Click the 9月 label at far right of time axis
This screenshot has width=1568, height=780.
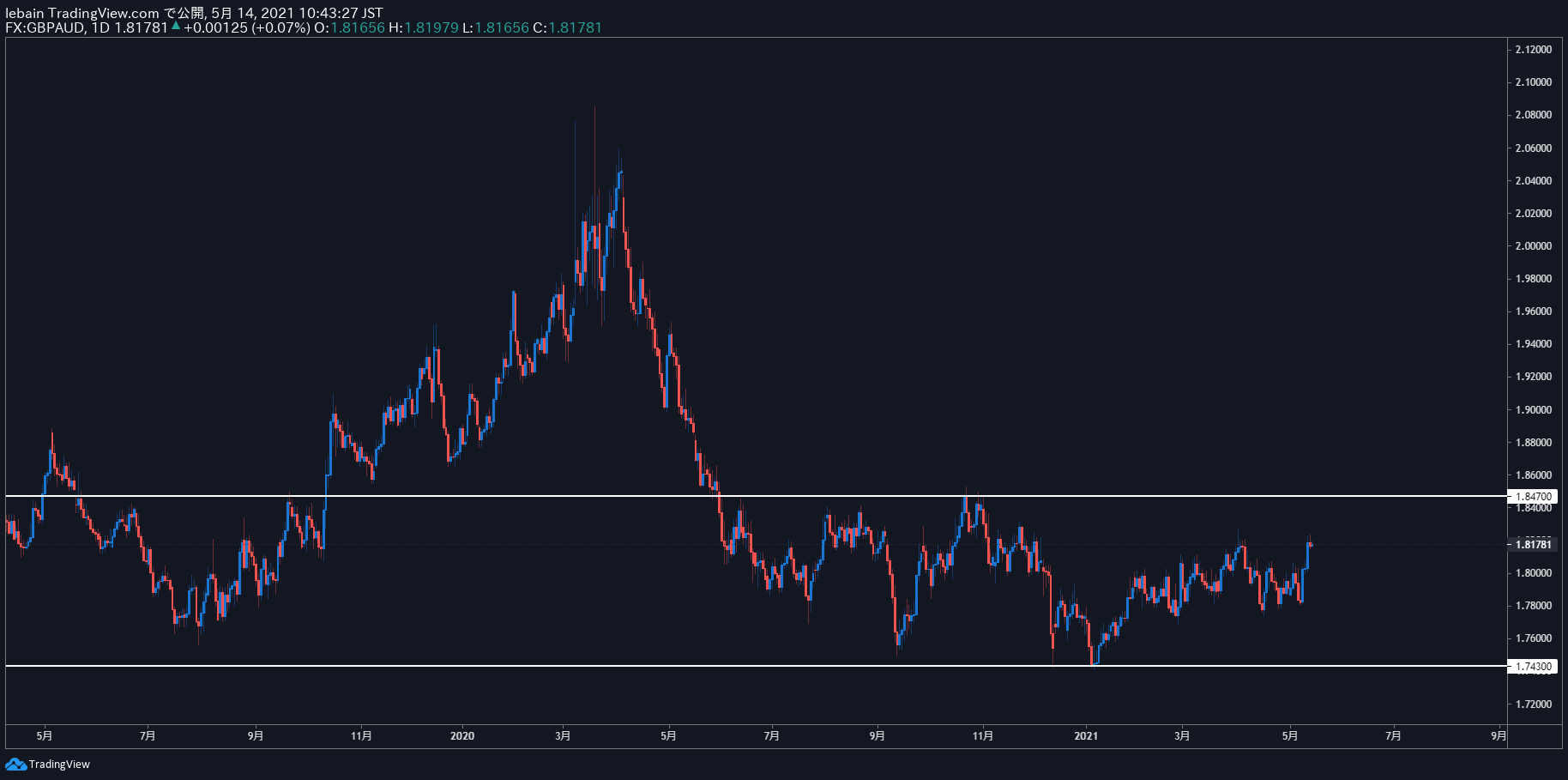pos(1498,735)
